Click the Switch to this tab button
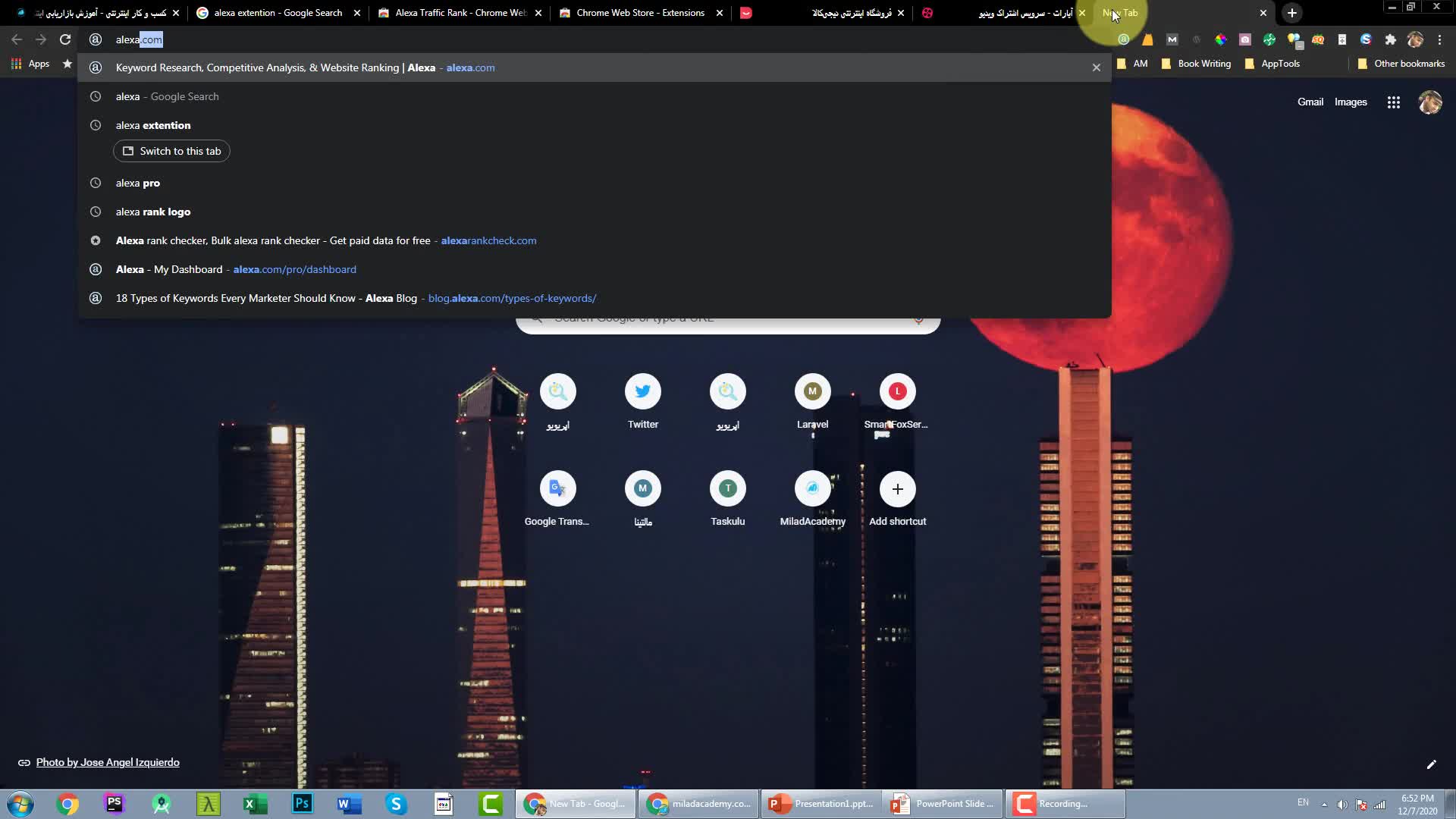 pos(171,151)
